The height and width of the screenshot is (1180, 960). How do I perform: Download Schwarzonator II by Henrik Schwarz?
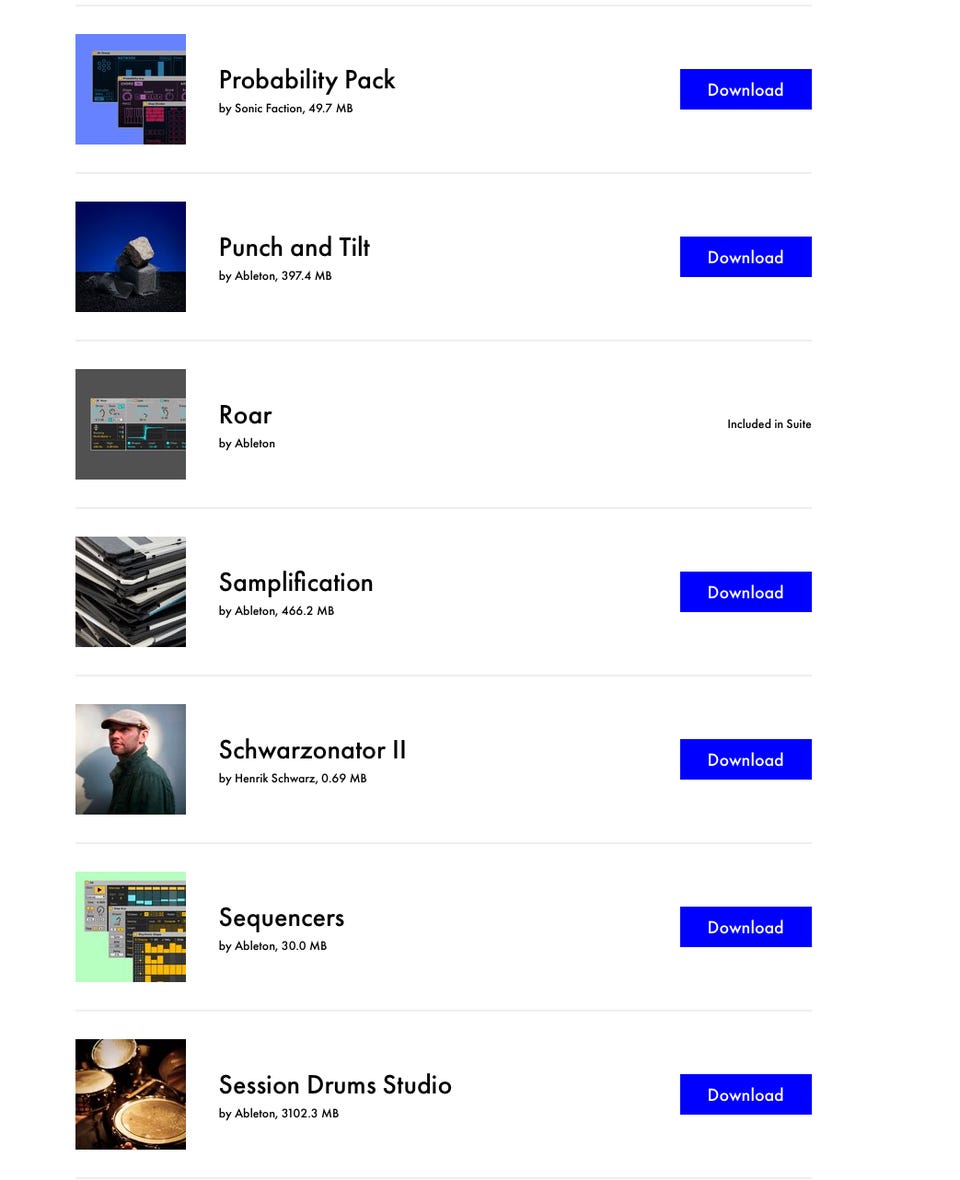745,759
